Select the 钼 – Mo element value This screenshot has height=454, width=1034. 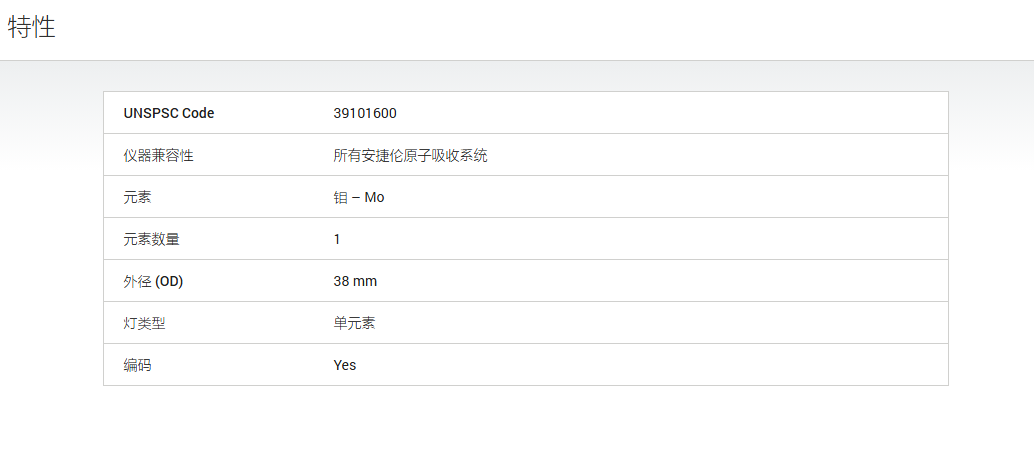pyautogui.click(x=359, y=197)
